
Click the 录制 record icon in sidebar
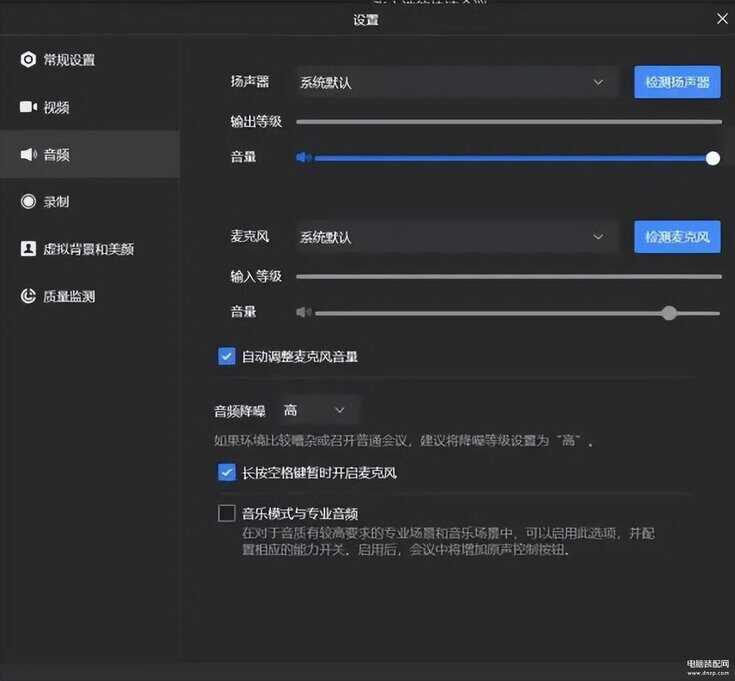pos(28,202)
